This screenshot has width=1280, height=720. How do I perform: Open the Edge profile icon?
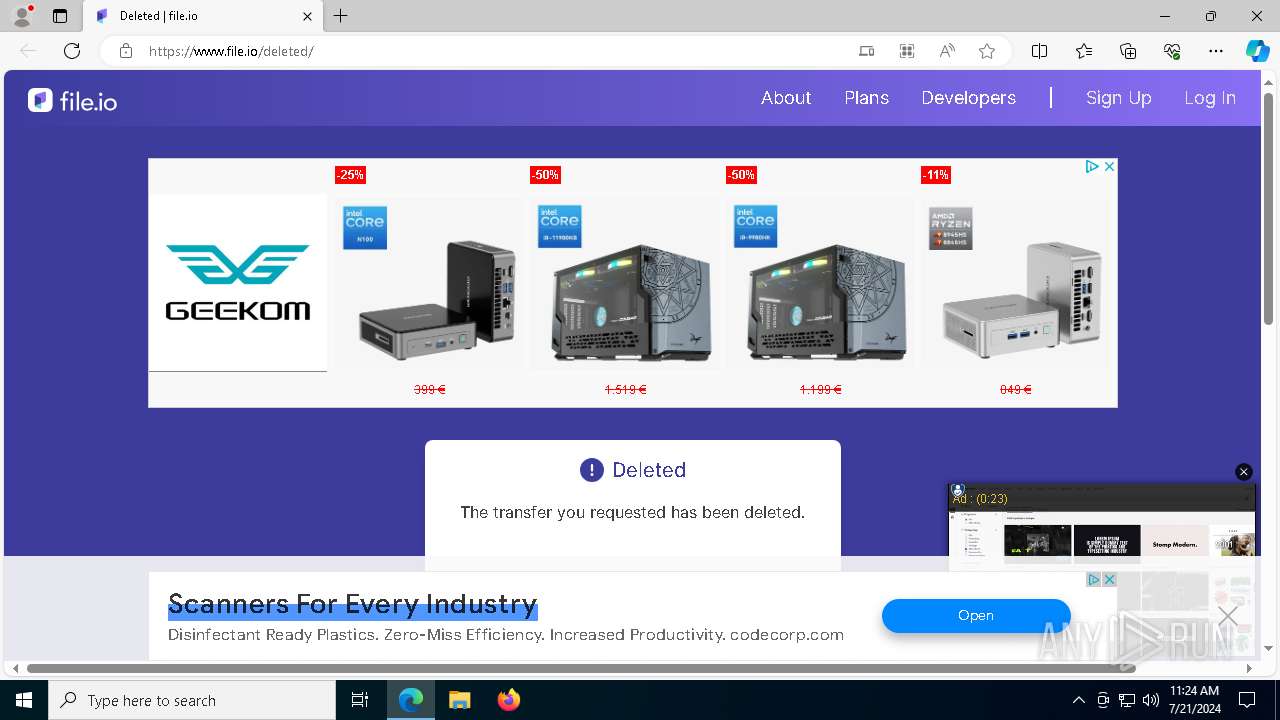click(22, 16)
